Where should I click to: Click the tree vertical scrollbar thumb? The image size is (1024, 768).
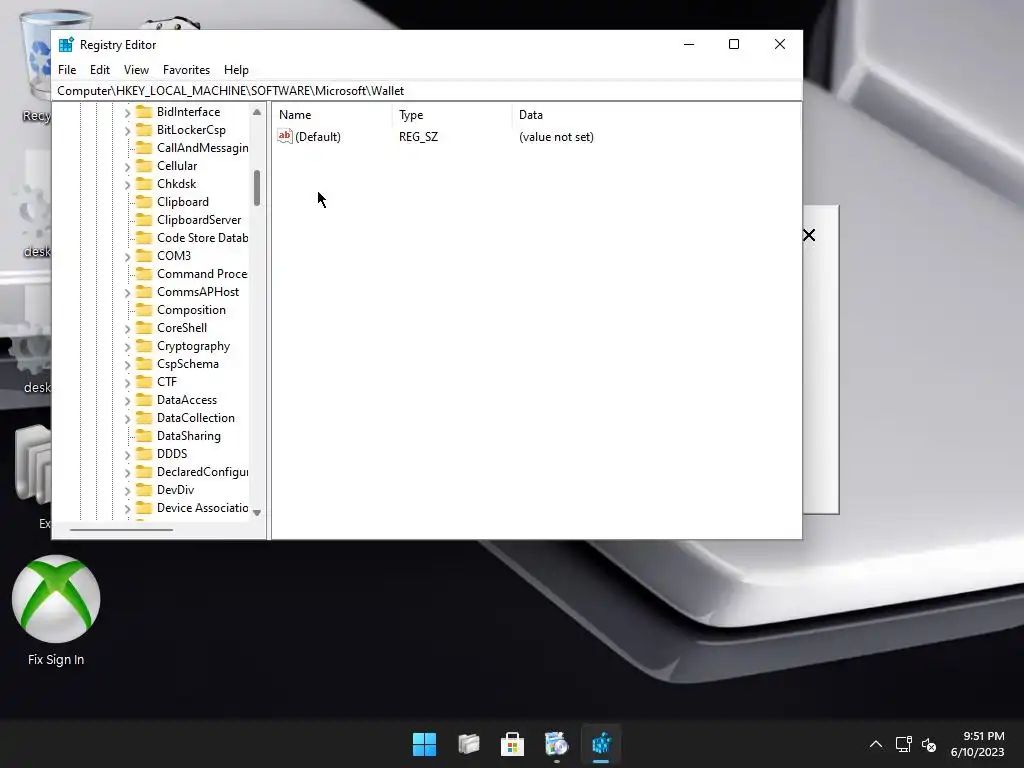pyautogui.click(x=257, y=188)
